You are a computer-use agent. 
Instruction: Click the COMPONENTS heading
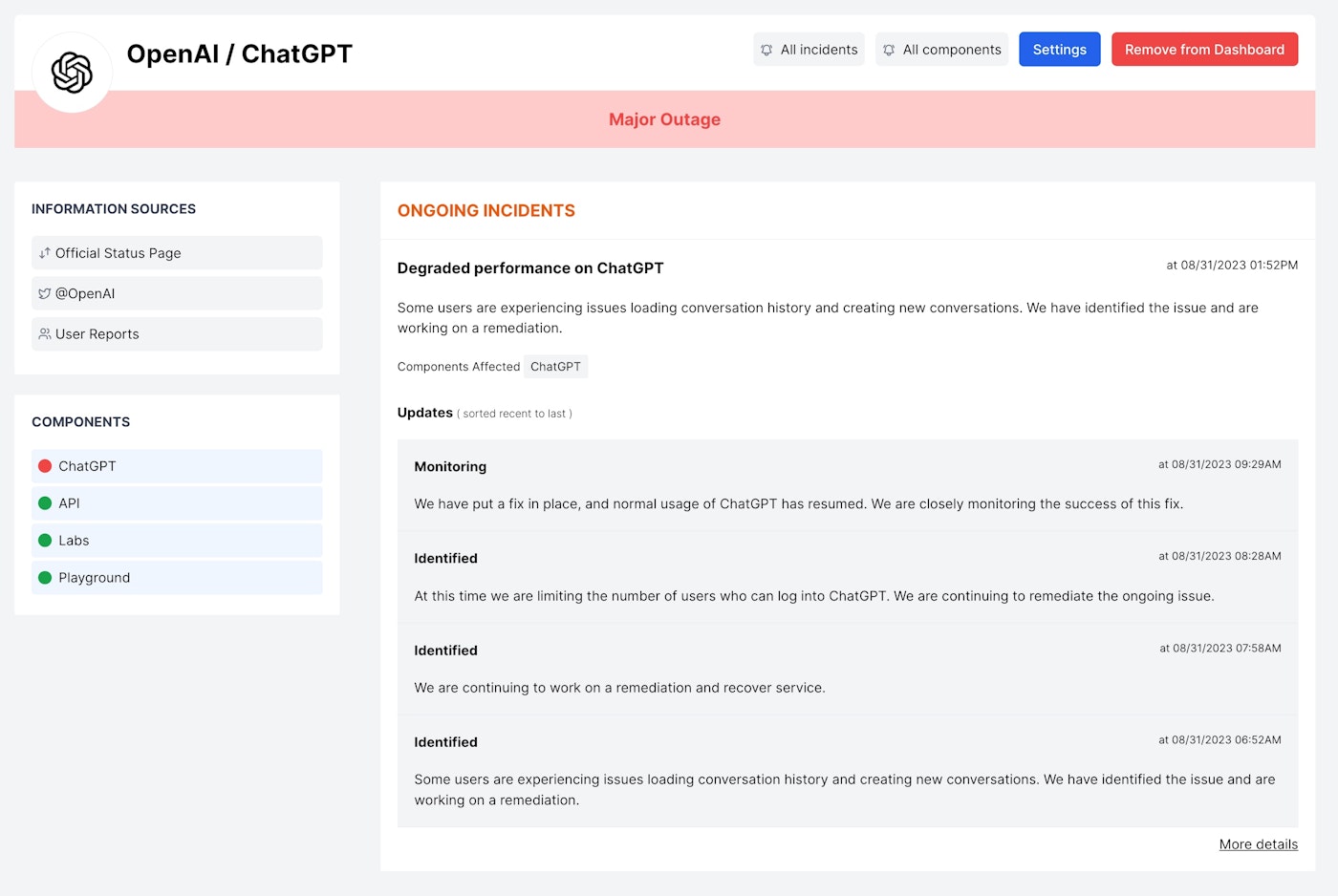(x=81, y=422)
